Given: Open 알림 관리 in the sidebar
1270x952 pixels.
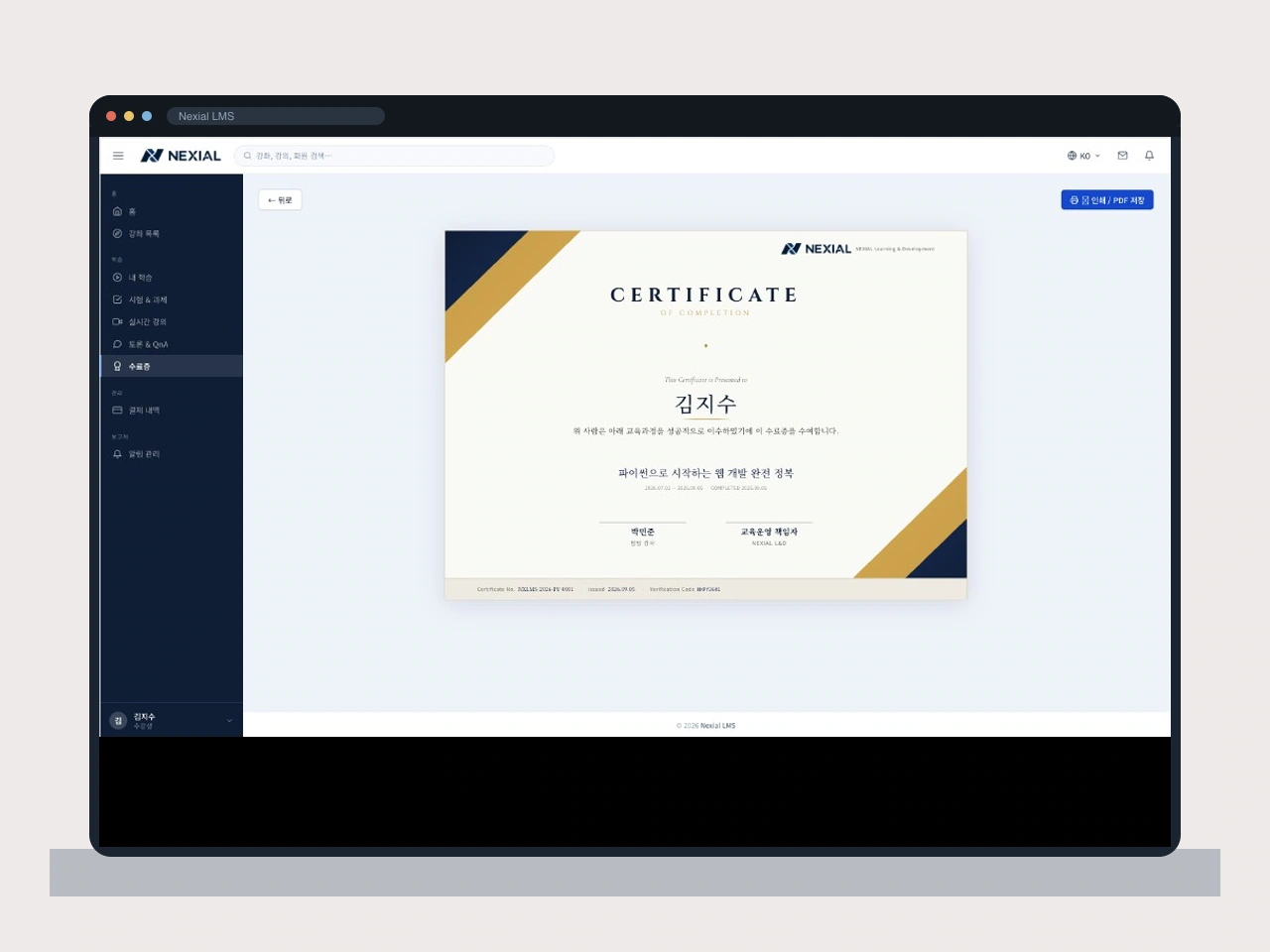Looking at the screenshot, I should coord(172,454).
